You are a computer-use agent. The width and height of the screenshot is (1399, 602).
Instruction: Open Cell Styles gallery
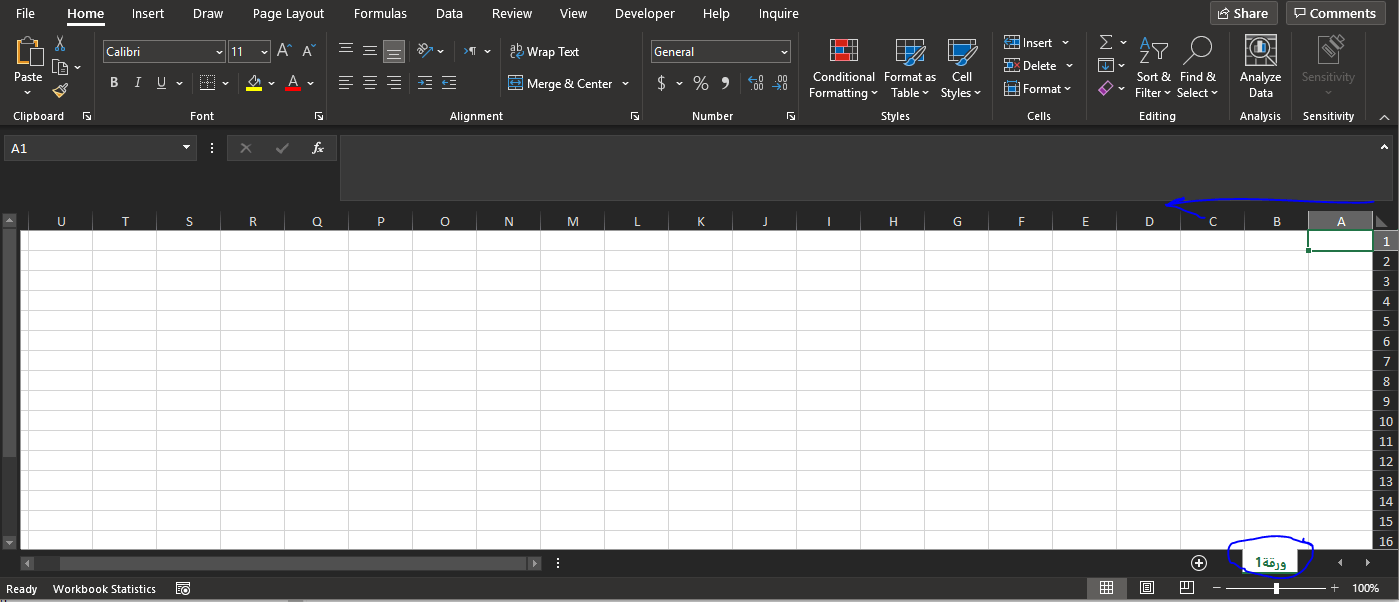coord(962,68)
